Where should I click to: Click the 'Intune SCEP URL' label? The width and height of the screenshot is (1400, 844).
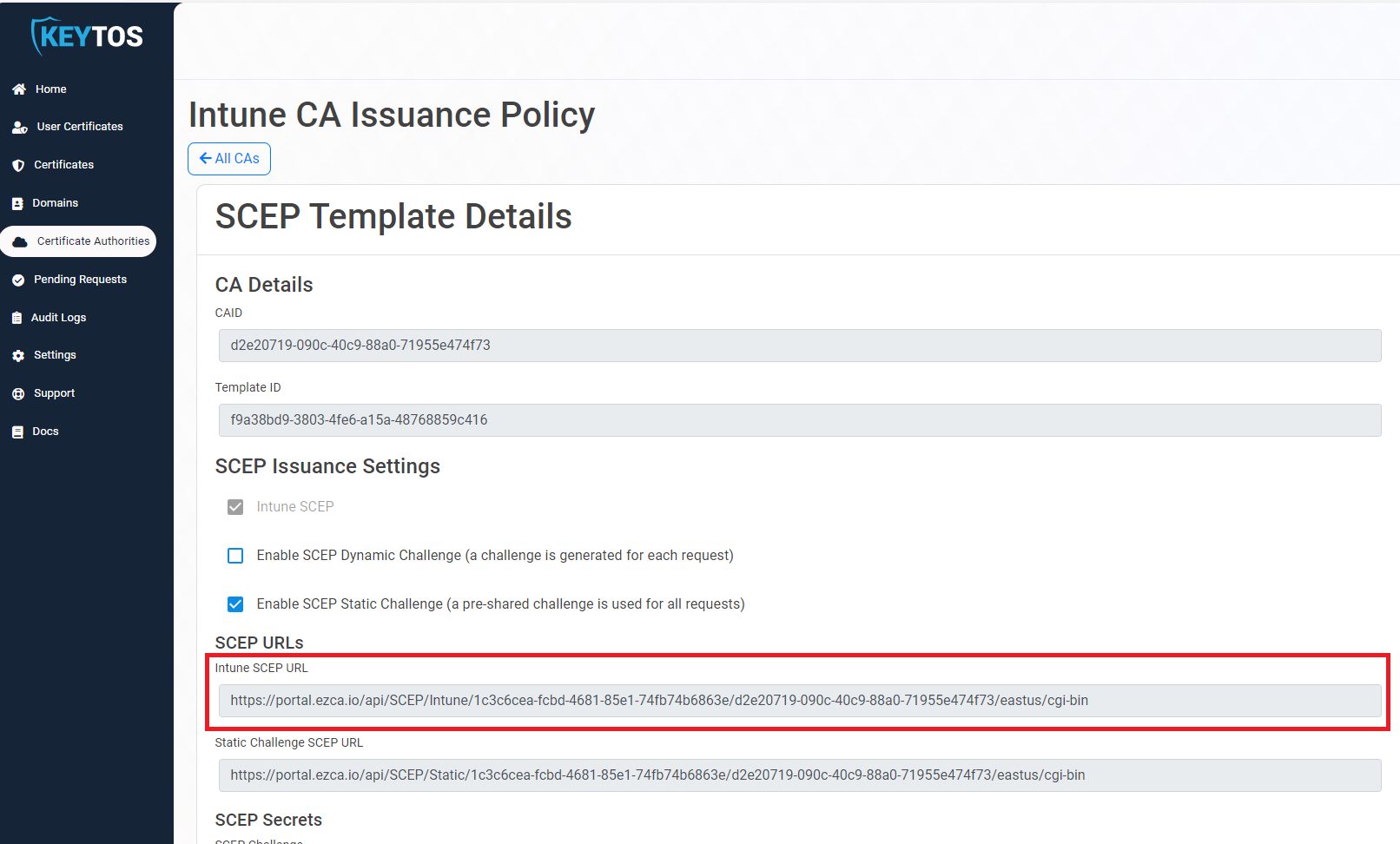tap(261, 669)
